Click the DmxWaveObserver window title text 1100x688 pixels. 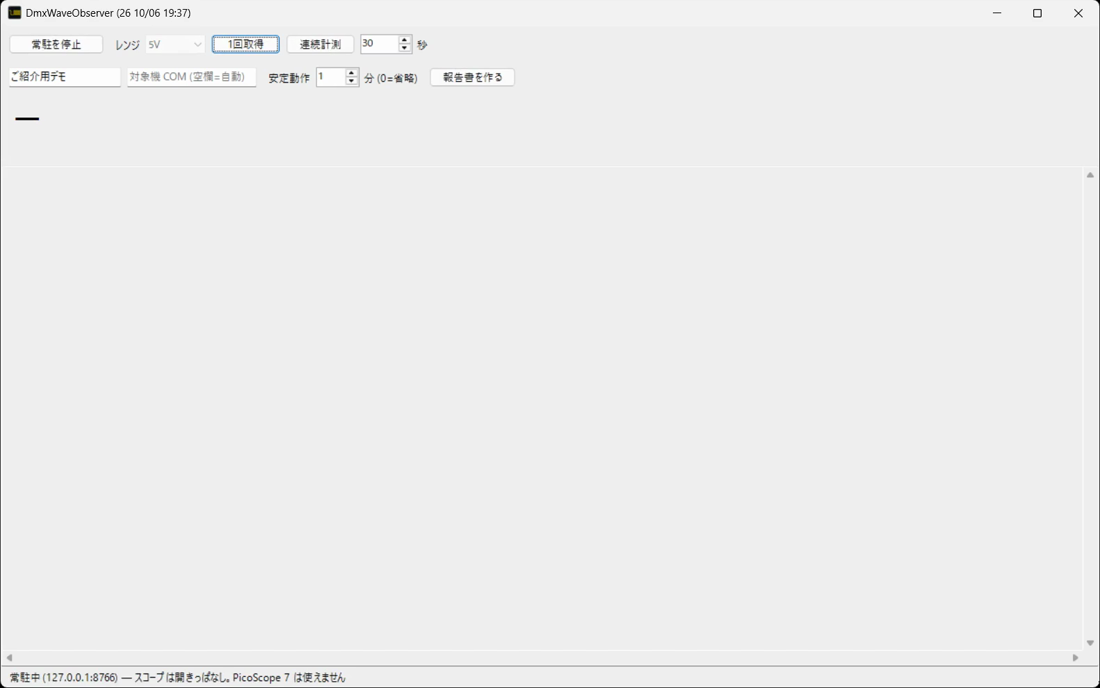[x=108, y=13]
